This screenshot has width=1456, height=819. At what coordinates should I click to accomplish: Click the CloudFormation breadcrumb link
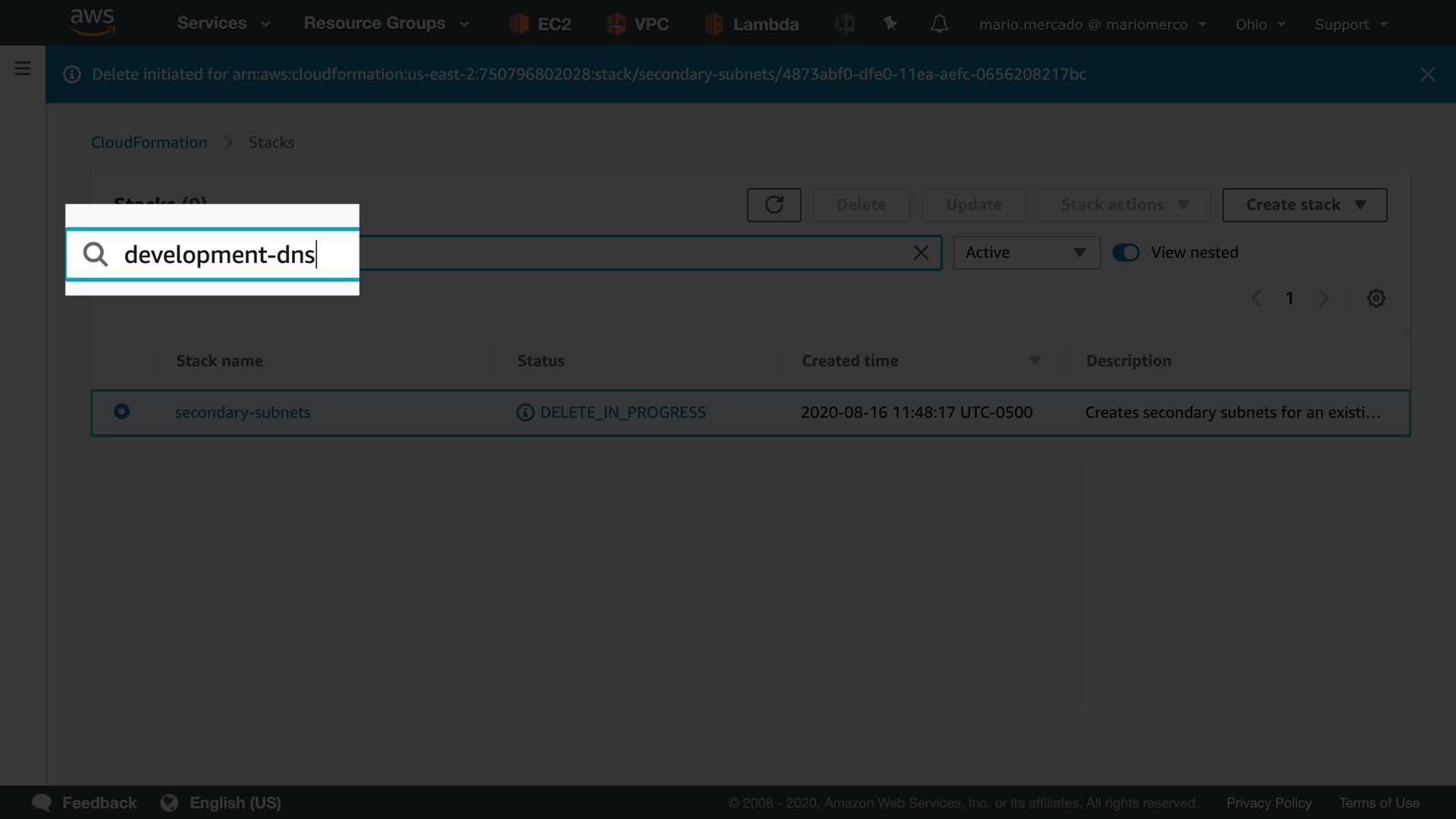(149, 143)
